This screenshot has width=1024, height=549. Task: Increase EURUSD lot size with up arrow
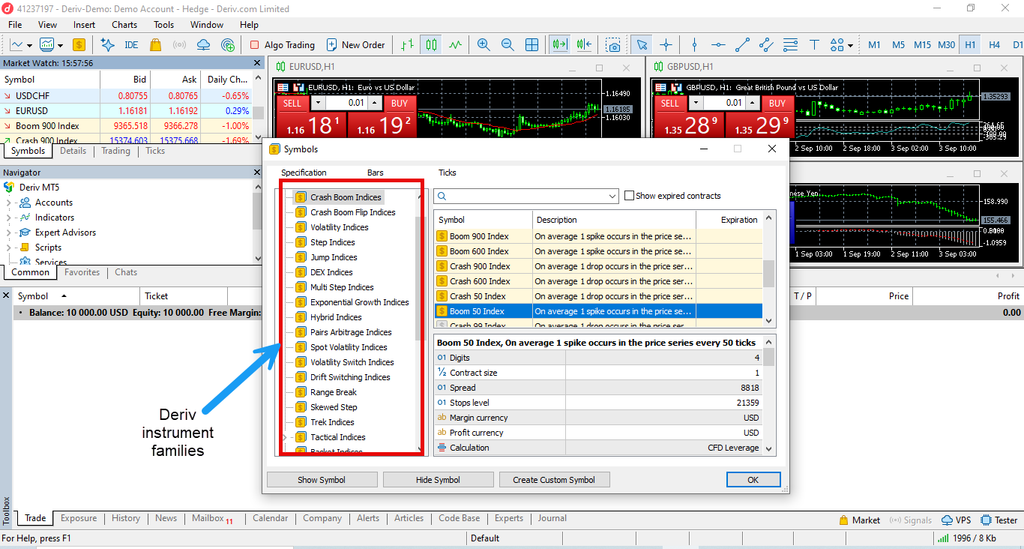tap(375, 103)
